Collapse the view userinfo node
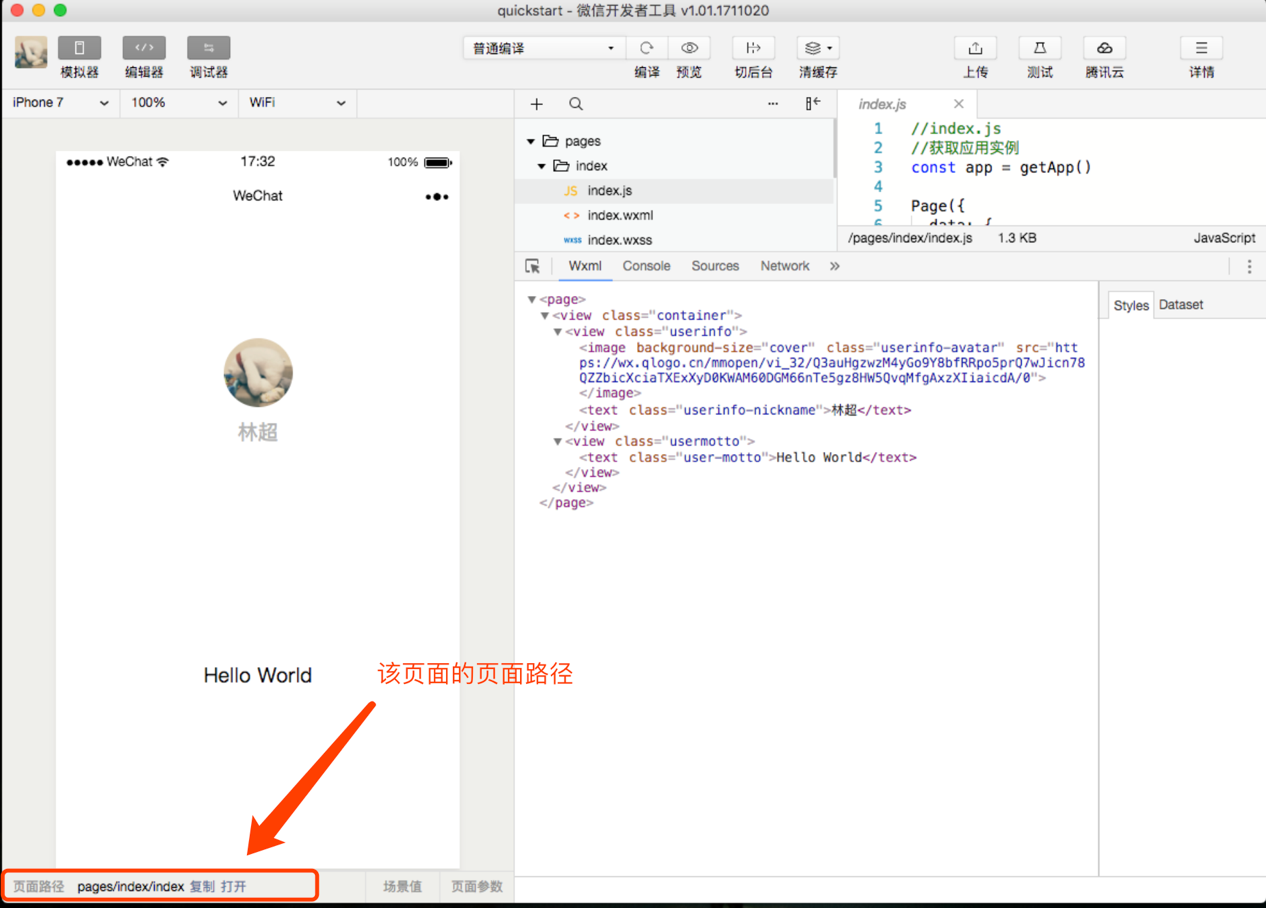 click(x=558, y=331)
